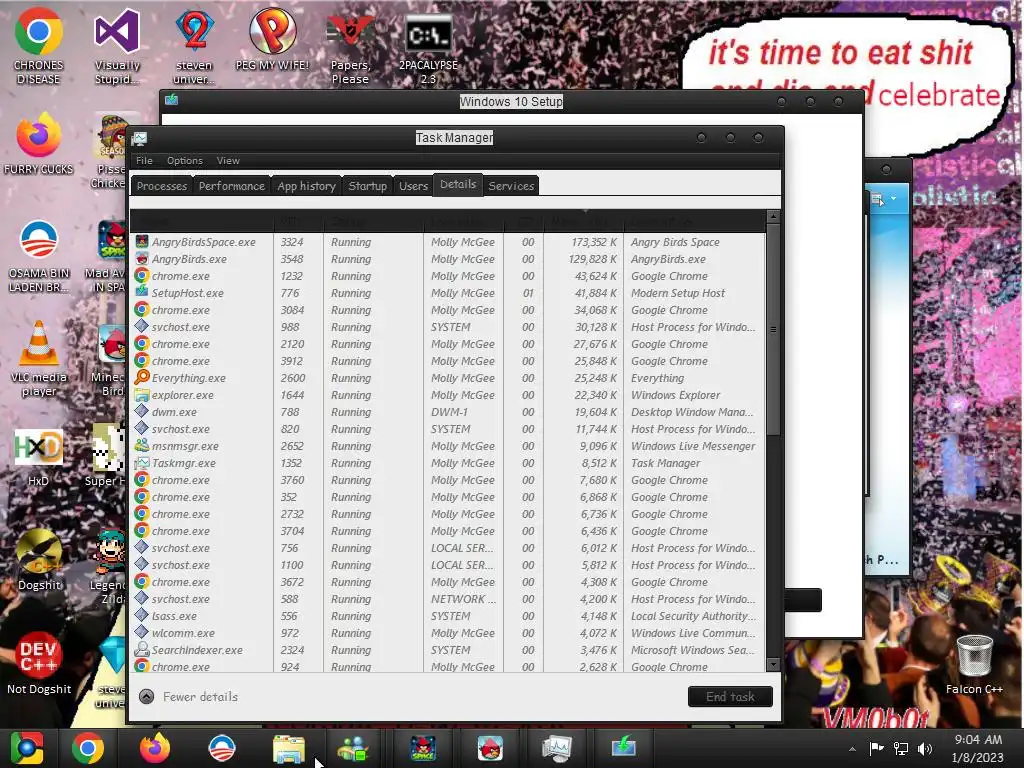The width and height of the screenshot is (1024, 768).
Task: Click the Windows 10 Setup title bar
Action: click(511, 102)
